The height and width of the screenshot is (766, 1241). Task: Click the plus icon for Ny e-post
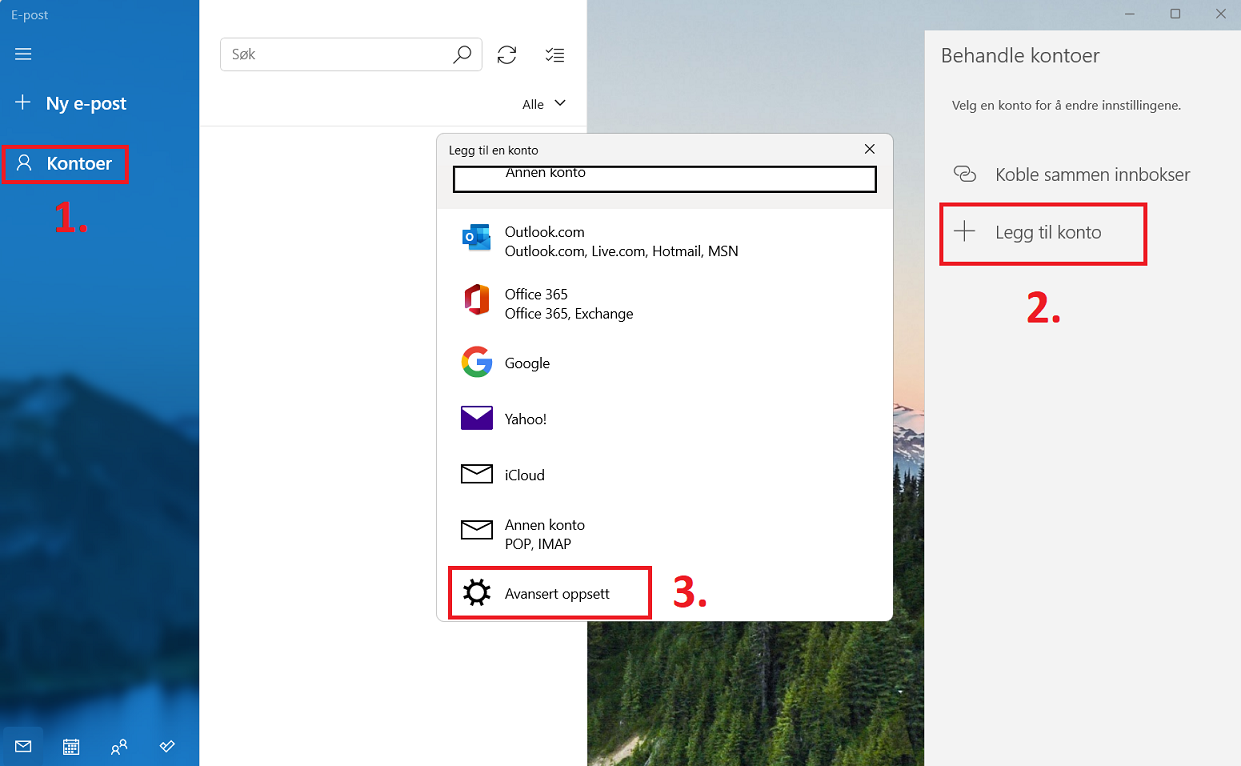pyautogui.click(x=23, y=102)
